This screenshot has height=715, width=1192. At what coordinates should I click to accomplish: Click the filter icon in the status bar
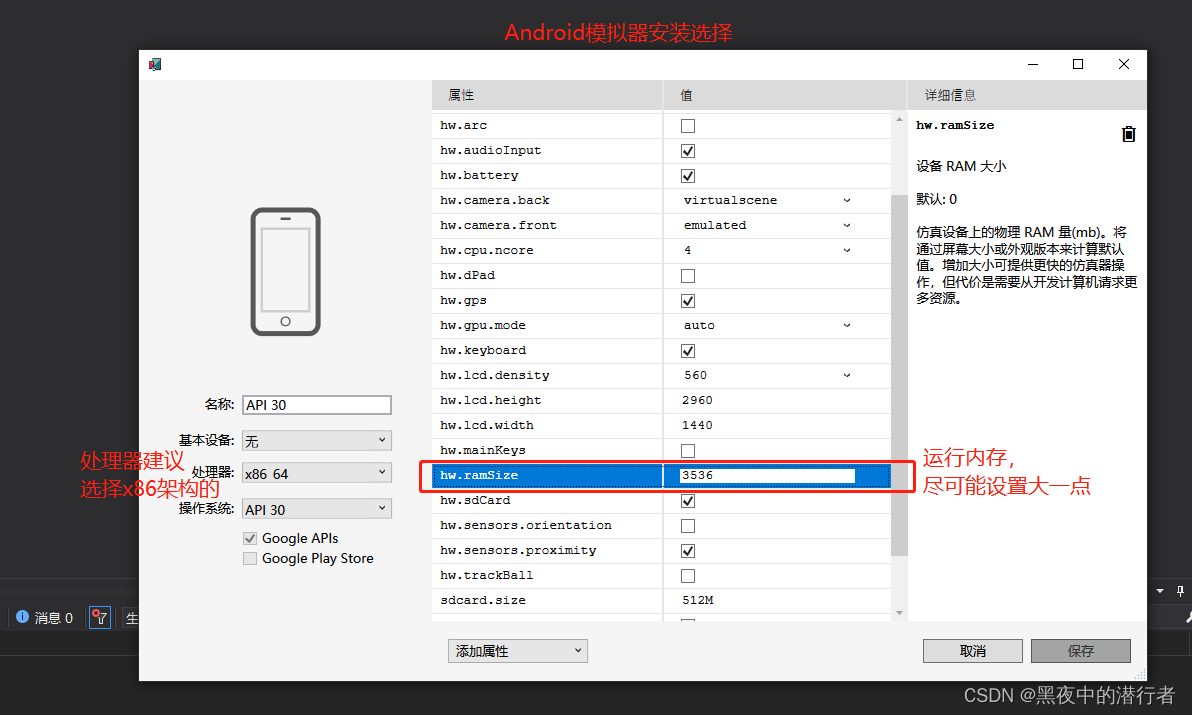[x=99, y=617]
